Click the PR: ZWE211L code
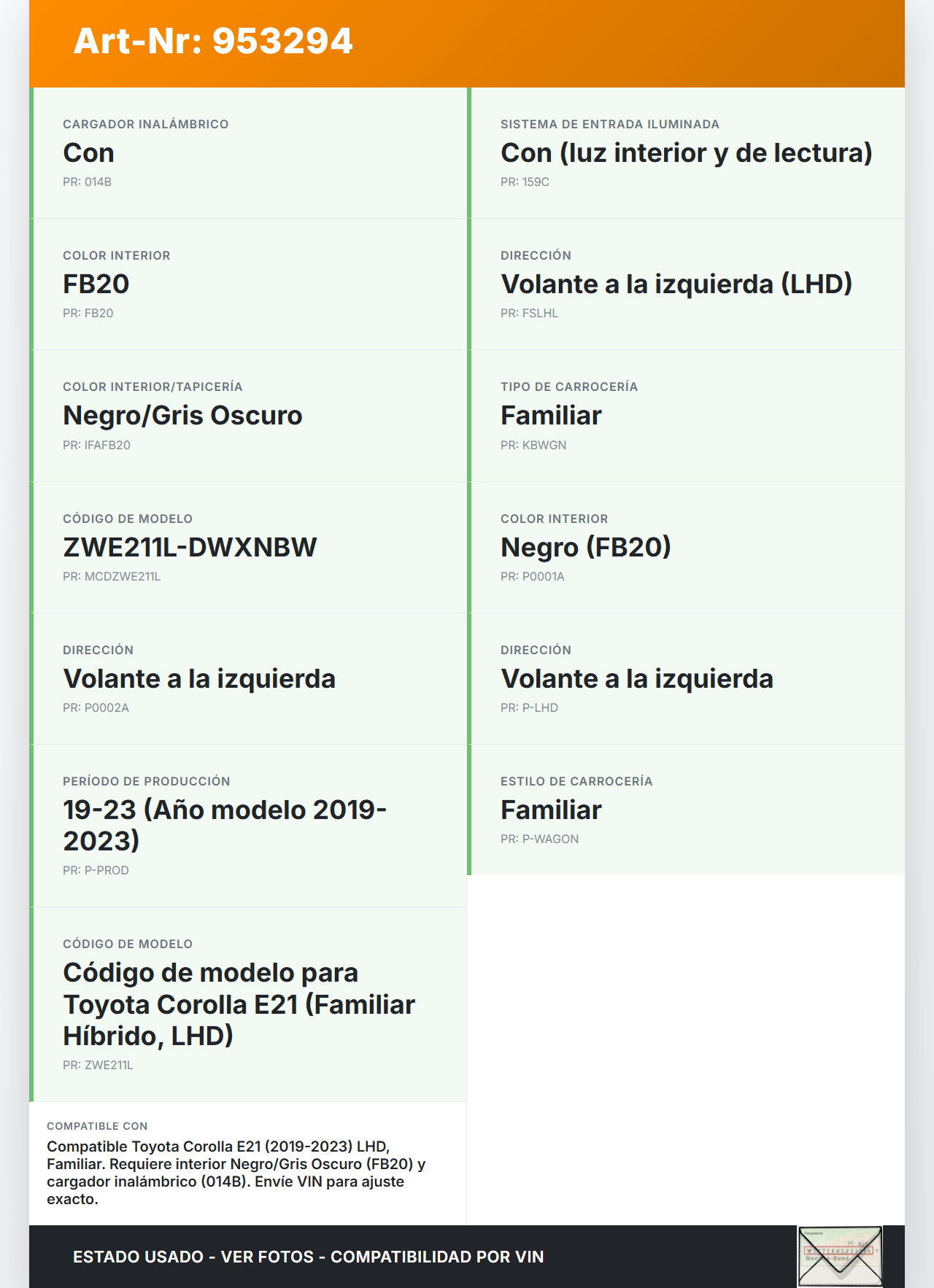The height and width of the screenshot is (1288, 934). pos(98,1065)
